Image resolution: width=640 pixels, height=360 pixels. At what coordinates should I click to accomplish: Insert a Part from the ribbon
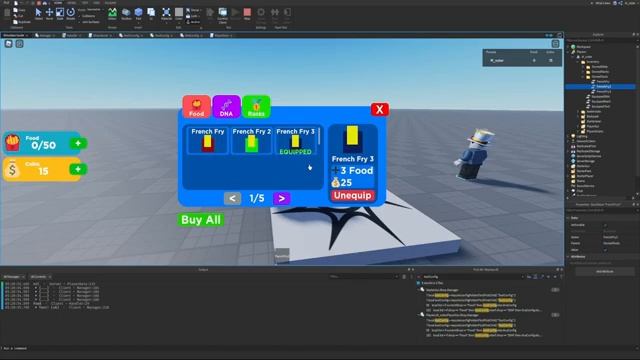(x=138, y=13)
